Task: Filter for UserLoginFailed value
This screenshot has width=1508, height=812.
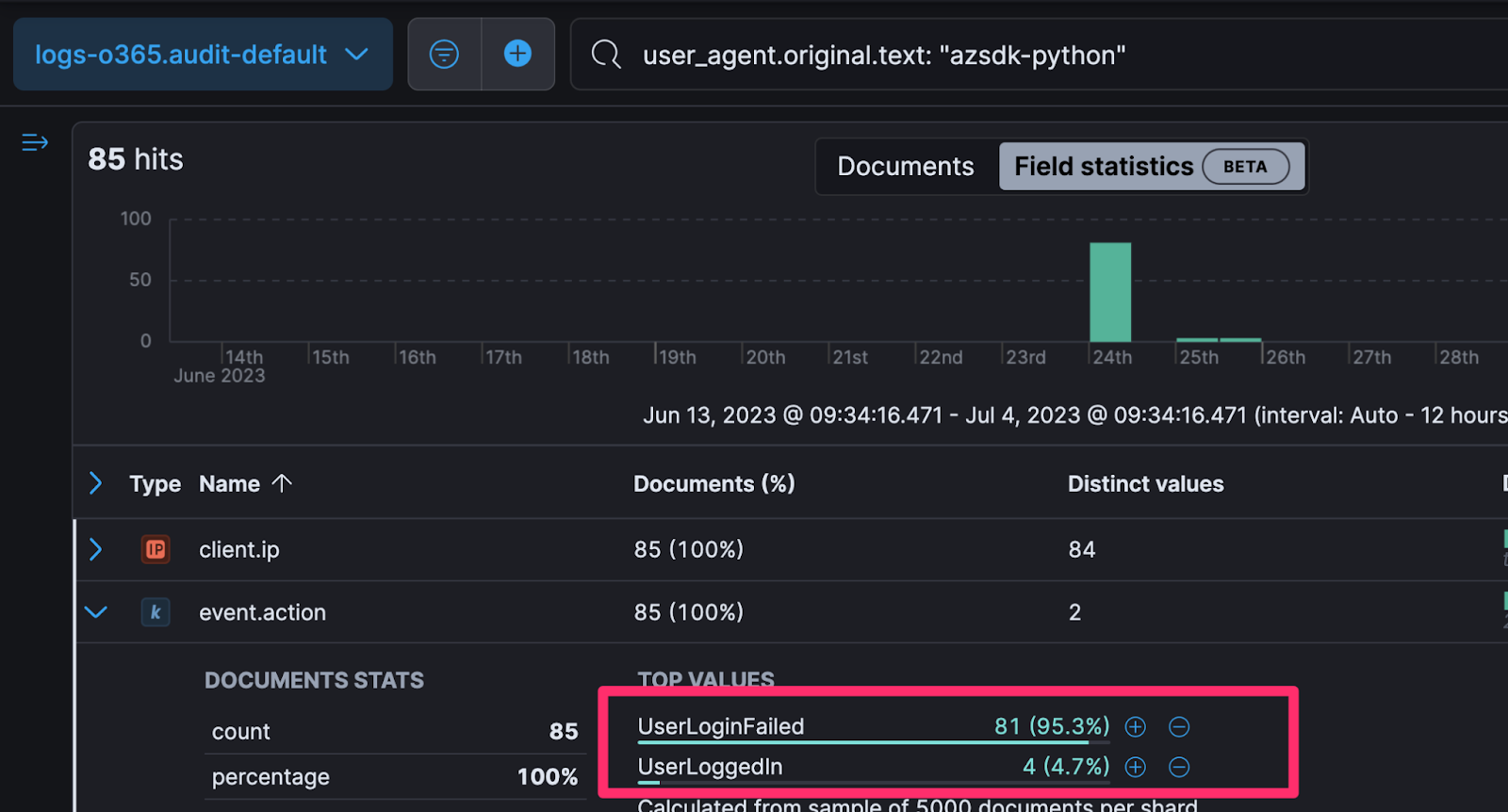Action: (1136, 727)
